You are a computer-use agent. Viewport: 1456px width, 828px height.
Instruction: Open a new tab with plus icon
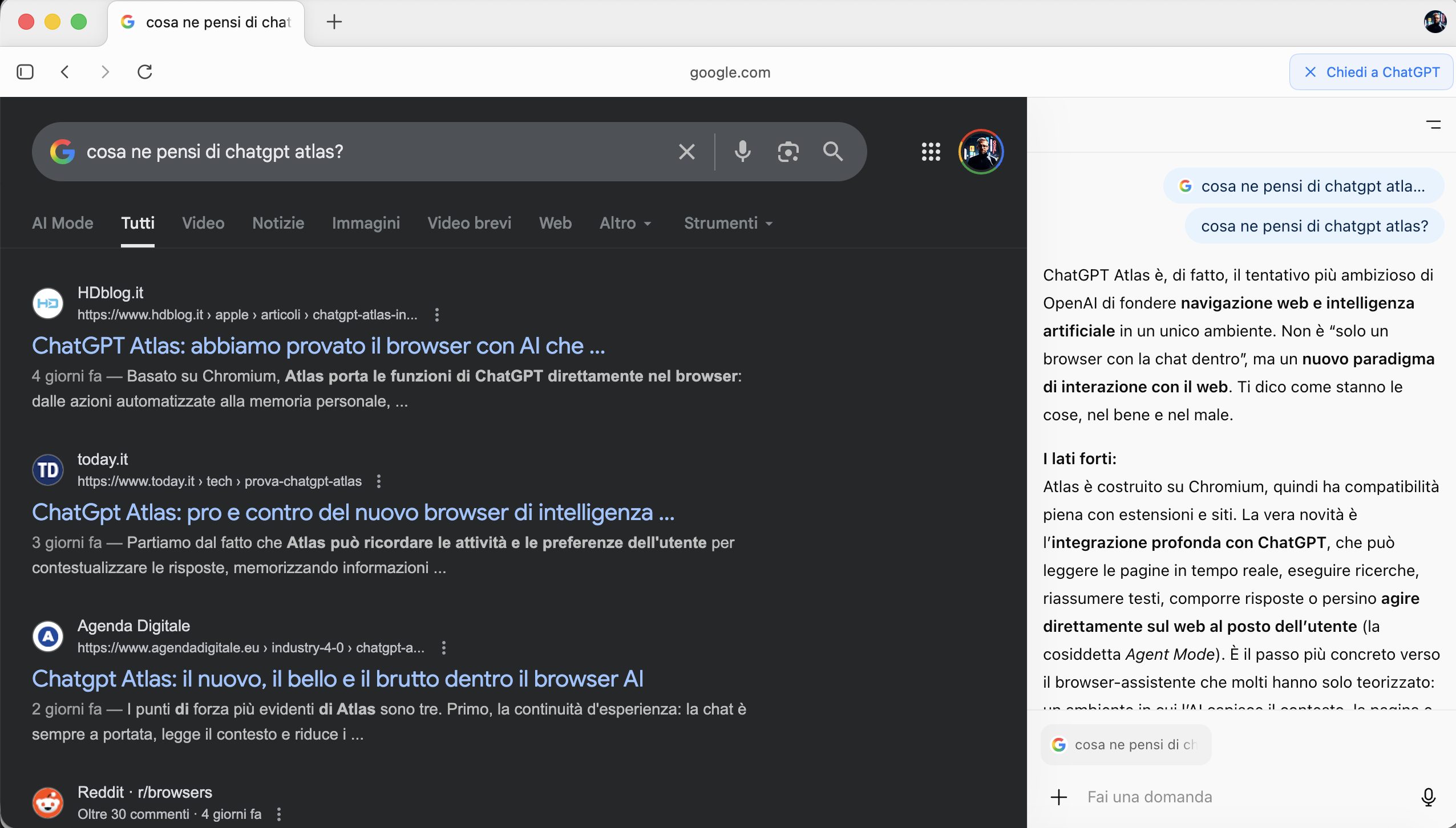pyautogui.click(x=334, y=22)
